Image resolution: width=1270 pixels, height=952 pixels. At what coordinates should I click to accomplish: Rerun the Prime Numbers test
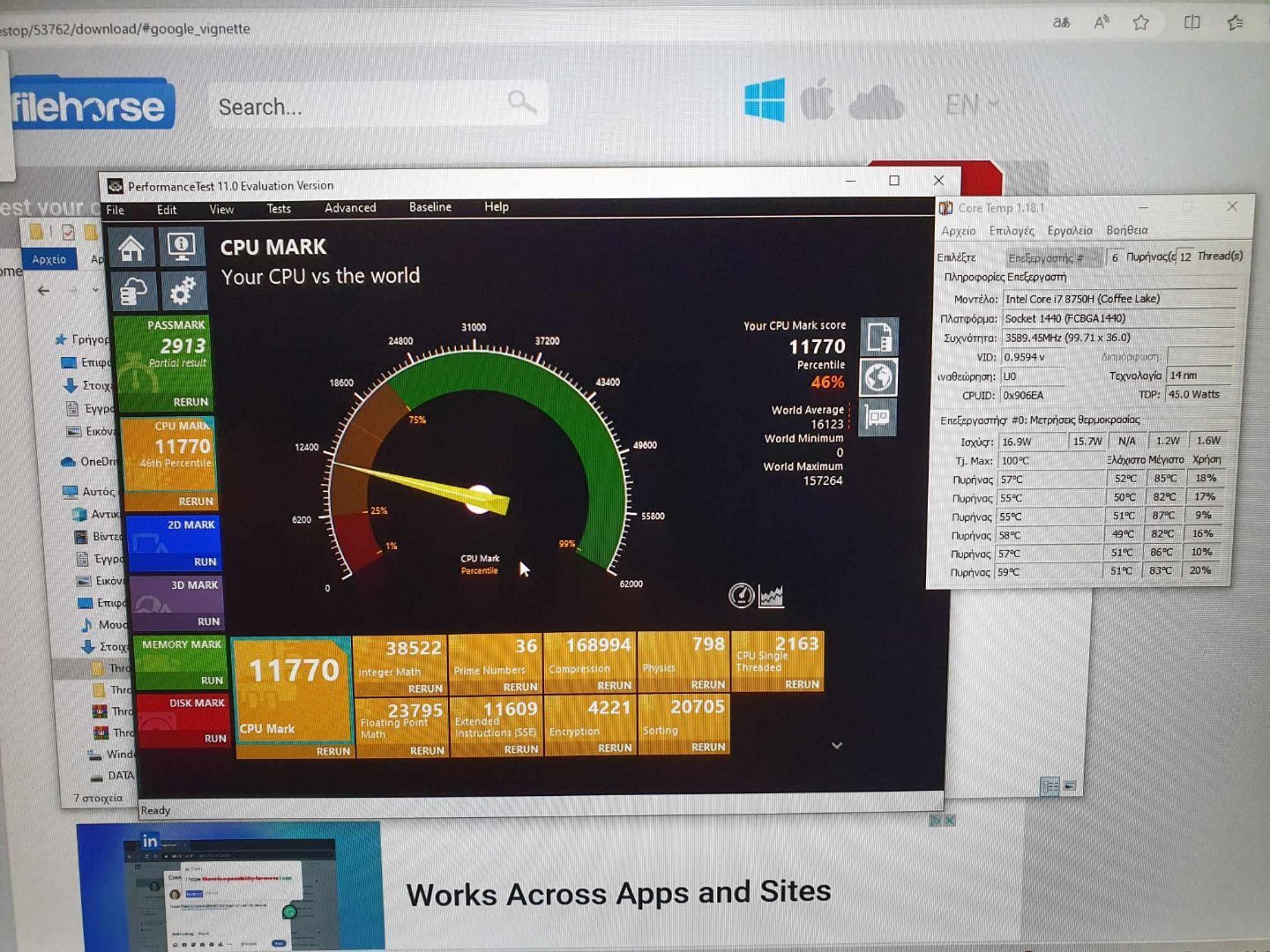coord(520,687)
